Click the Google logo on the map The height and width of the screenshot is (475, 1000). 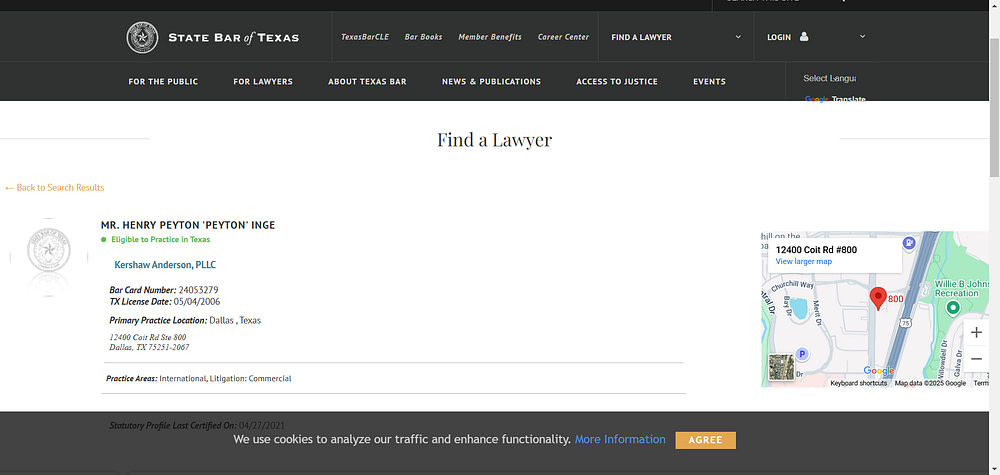click(x=879, y=370)
